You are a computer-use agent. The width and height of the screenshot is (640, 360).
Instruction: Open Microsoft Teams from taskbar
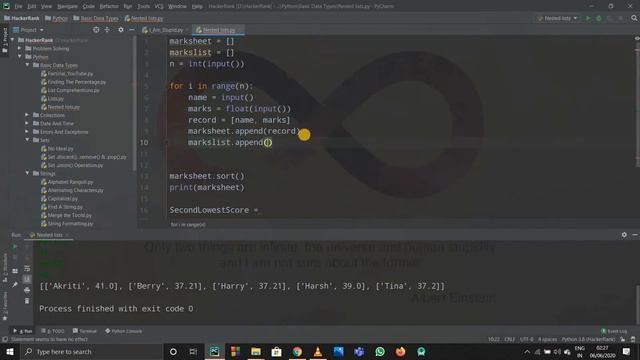359,351
